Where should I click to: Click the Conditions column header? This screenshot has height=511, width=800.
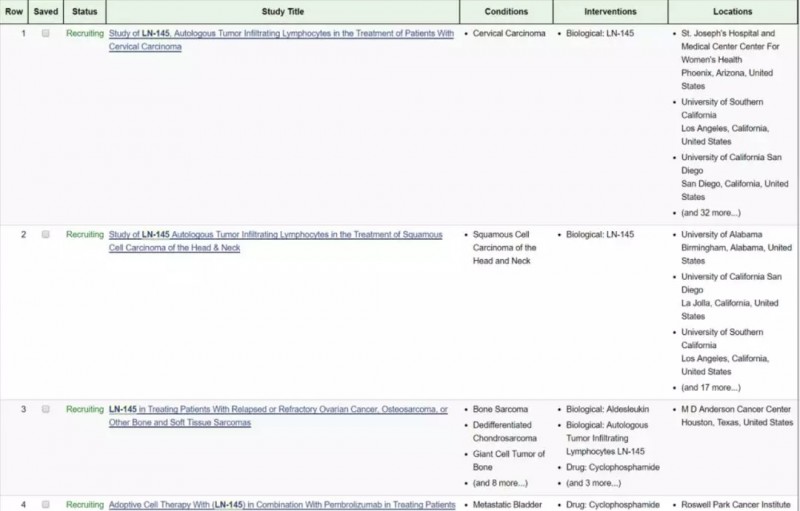point(506,12)
